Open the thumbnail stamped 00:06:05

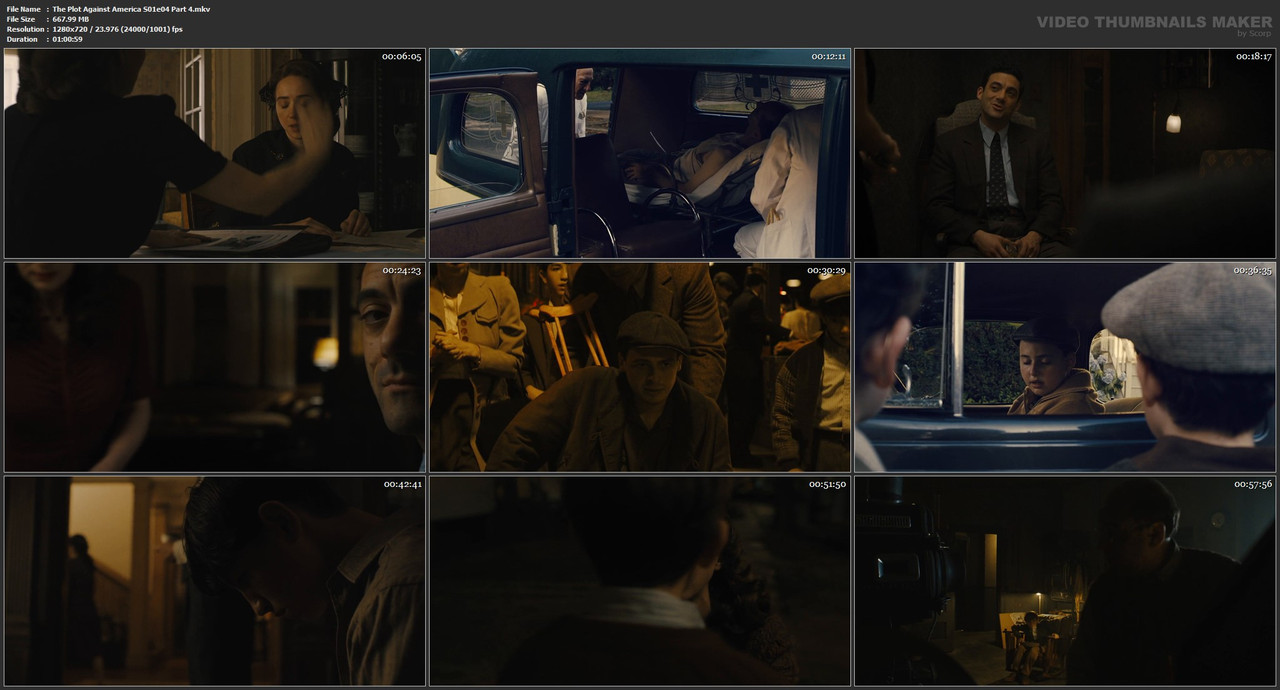tap(215, 153)
